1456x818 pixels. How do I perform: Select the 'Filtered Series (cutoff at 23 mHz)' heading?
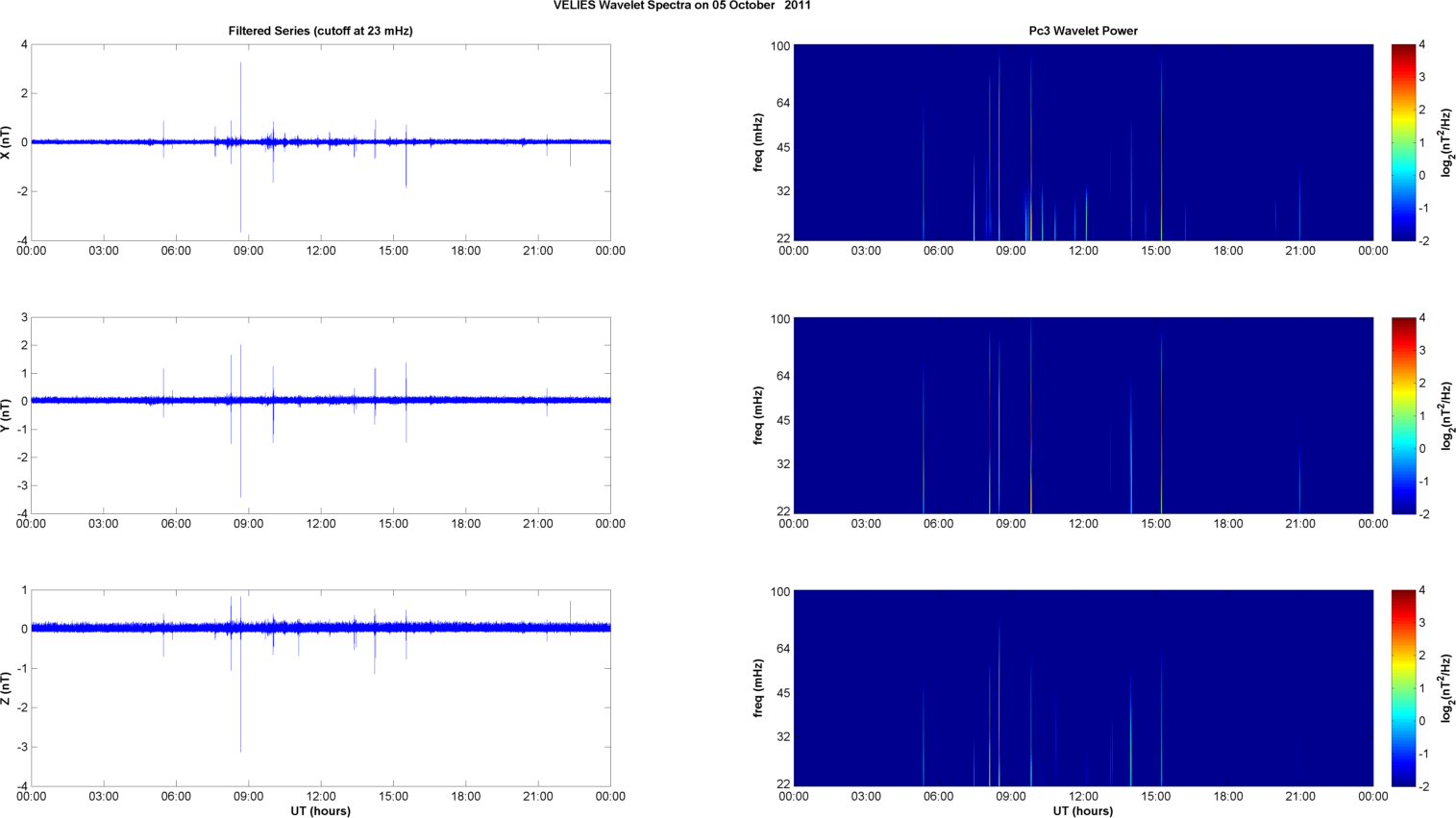(x=320, y=31)
